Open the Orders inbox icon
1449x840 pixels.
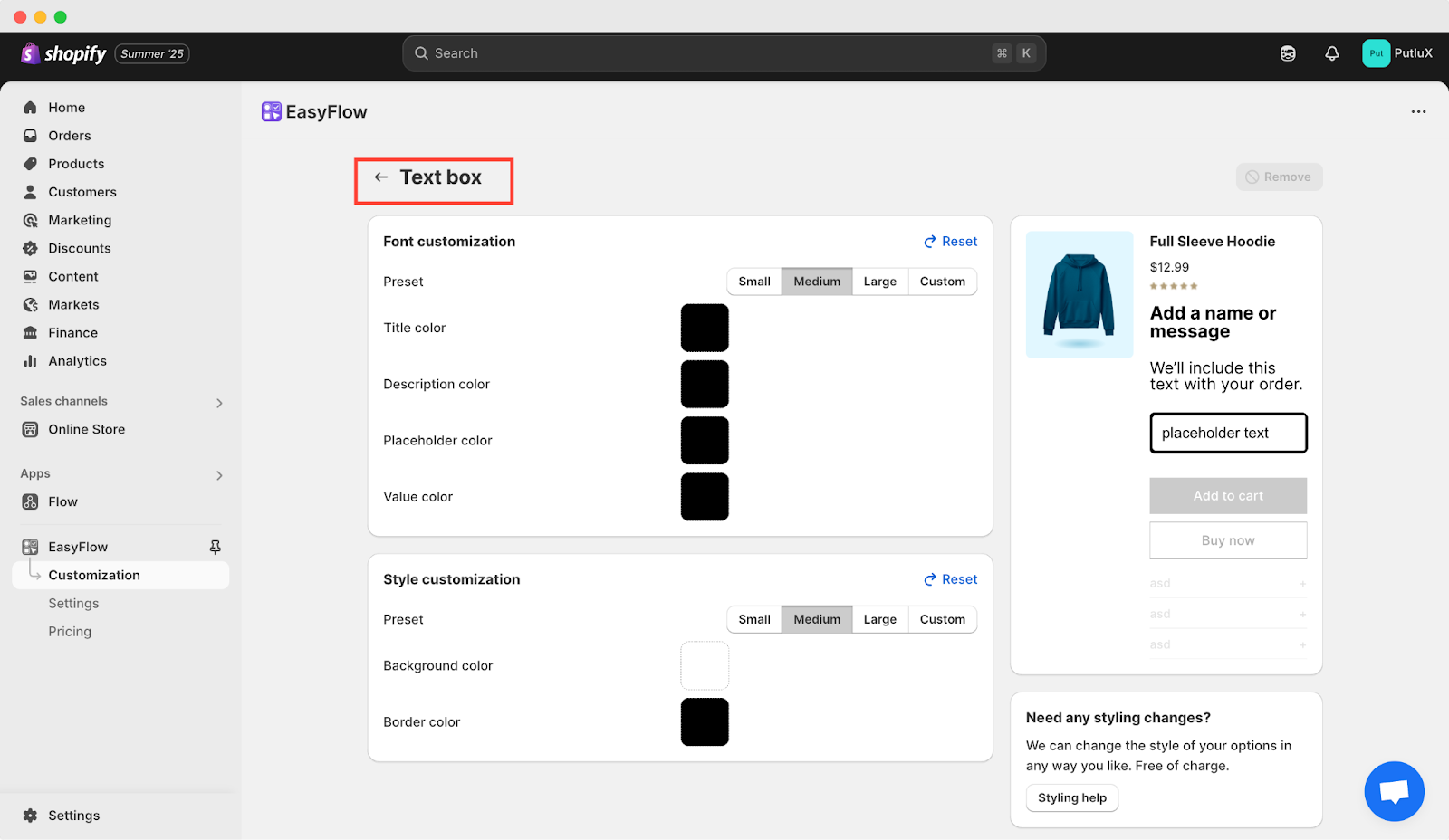coord(30,136)
